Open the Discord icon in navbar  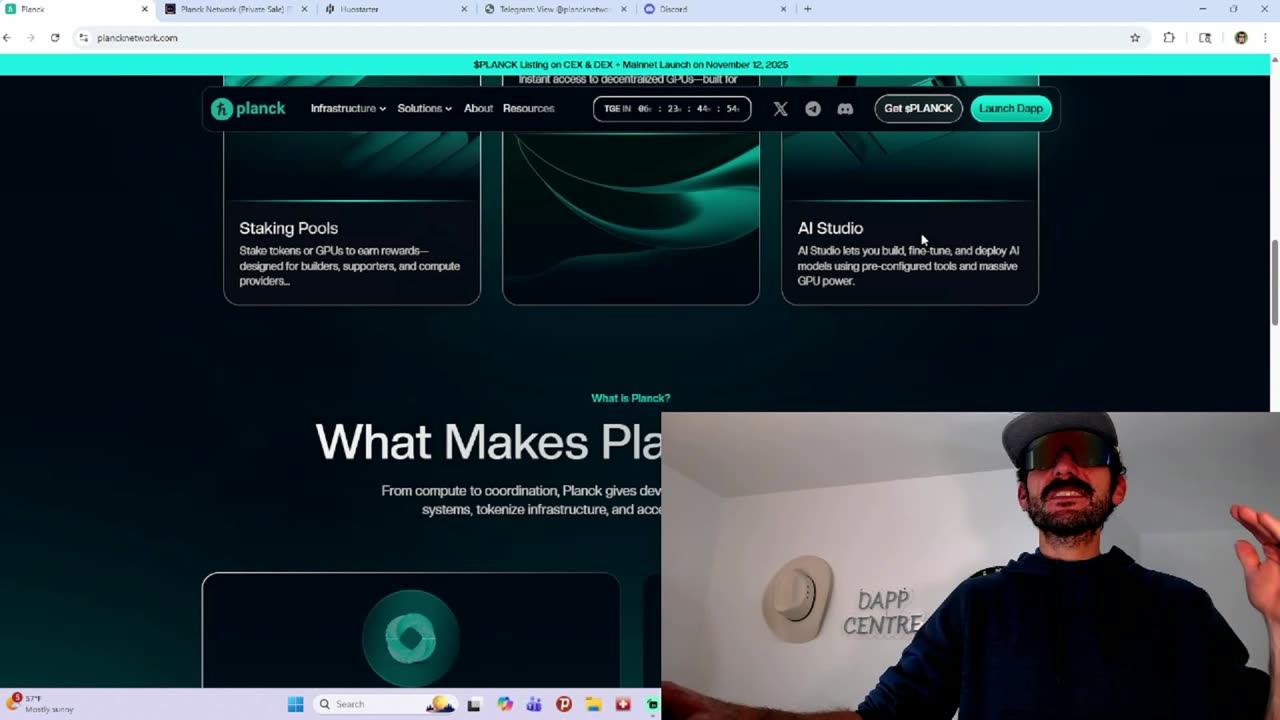tap(845, 108)
